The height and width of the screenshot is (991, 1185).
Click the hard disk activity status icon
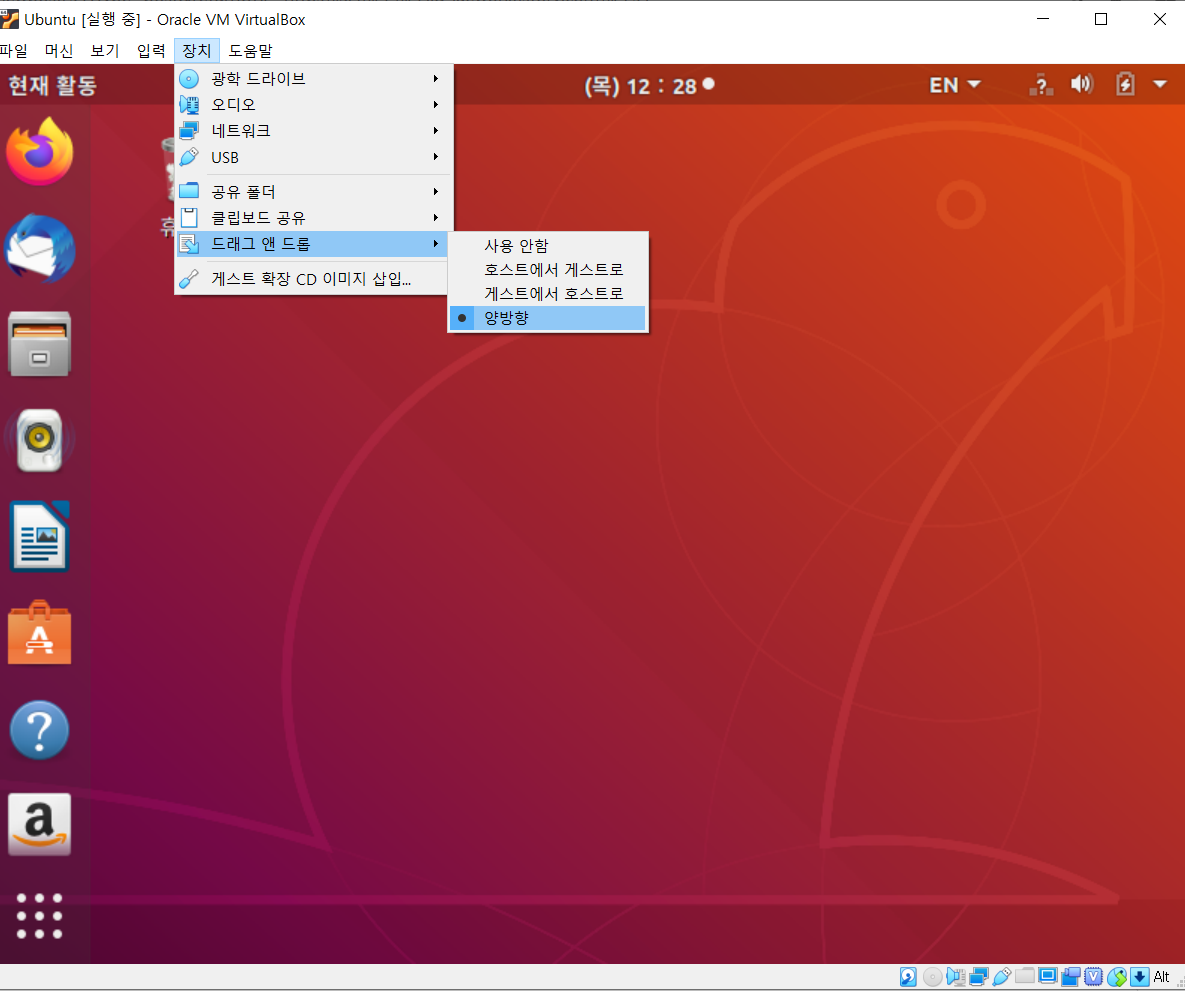[x=908, y=977]
